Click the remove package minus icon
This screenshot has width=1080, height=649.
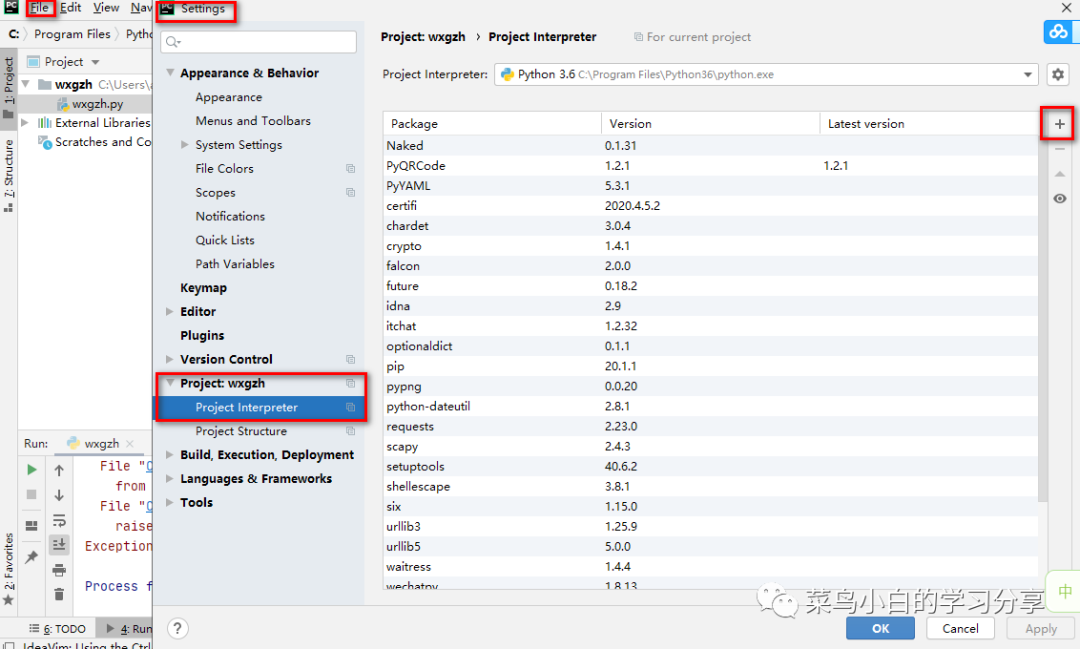[1059, 149]
